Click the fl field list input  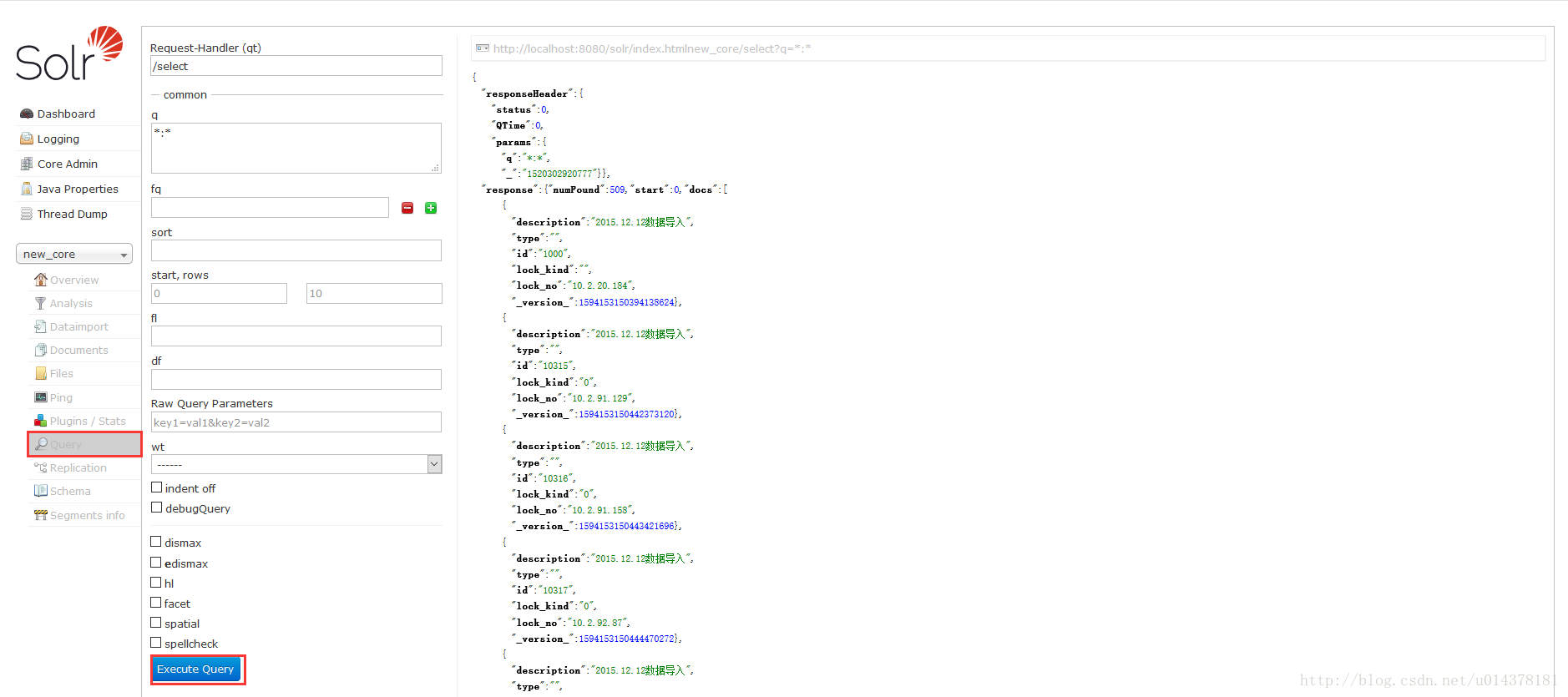pos(296,336)
